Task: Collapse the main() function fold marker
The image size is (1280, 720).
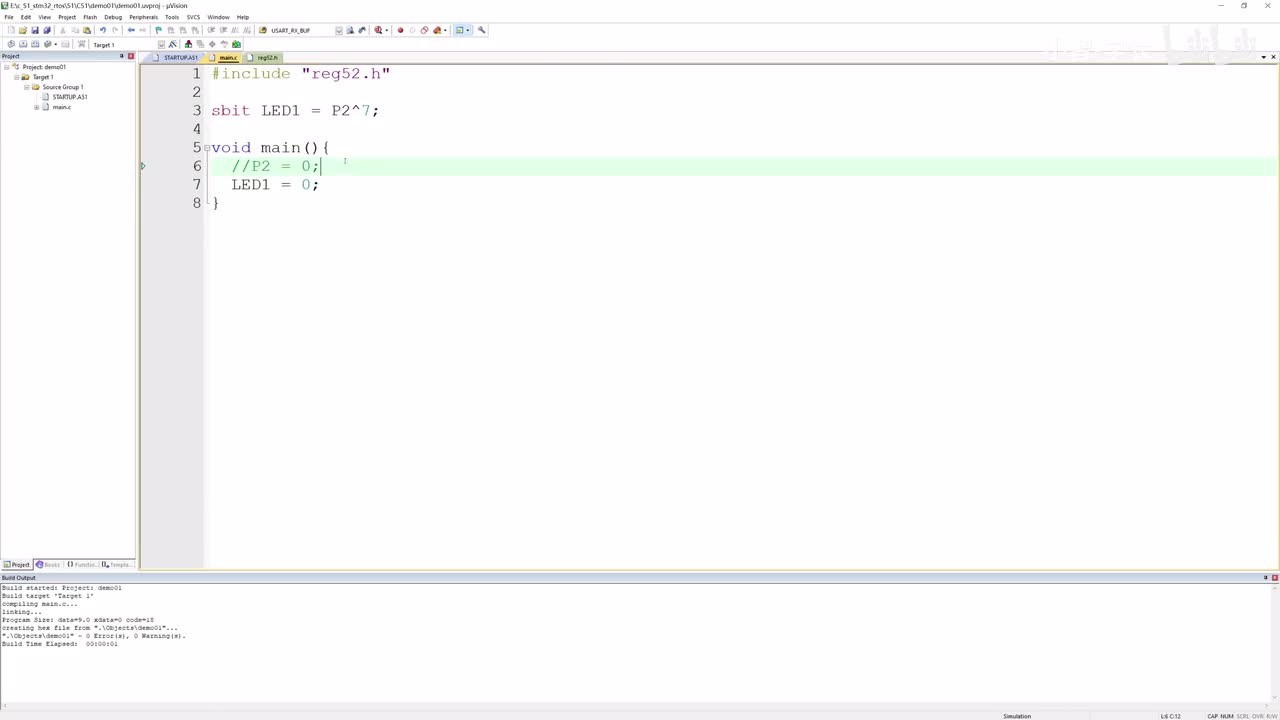Action: tap(206, 148)
